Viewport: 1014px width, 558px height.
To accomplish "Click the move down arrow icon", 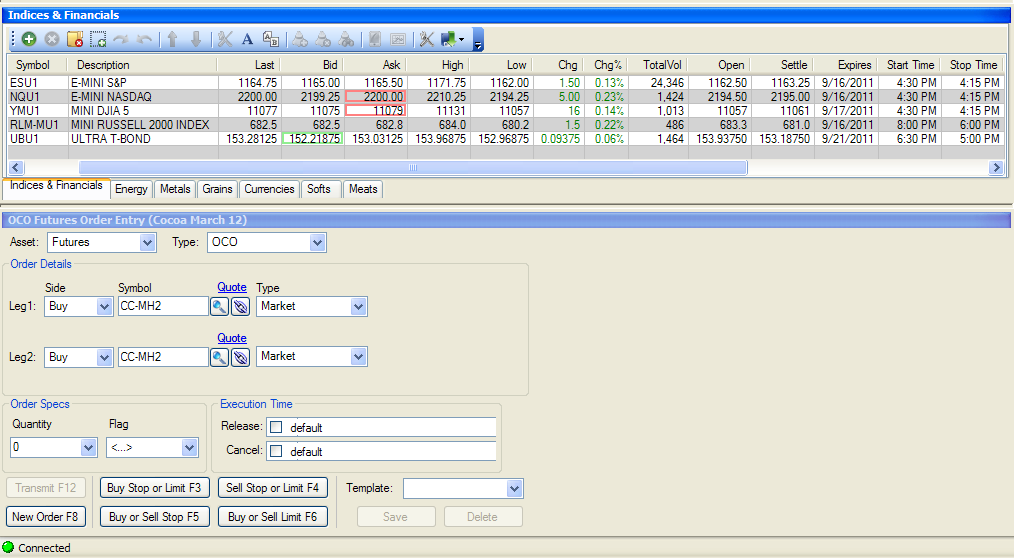I will click(196, 39).
